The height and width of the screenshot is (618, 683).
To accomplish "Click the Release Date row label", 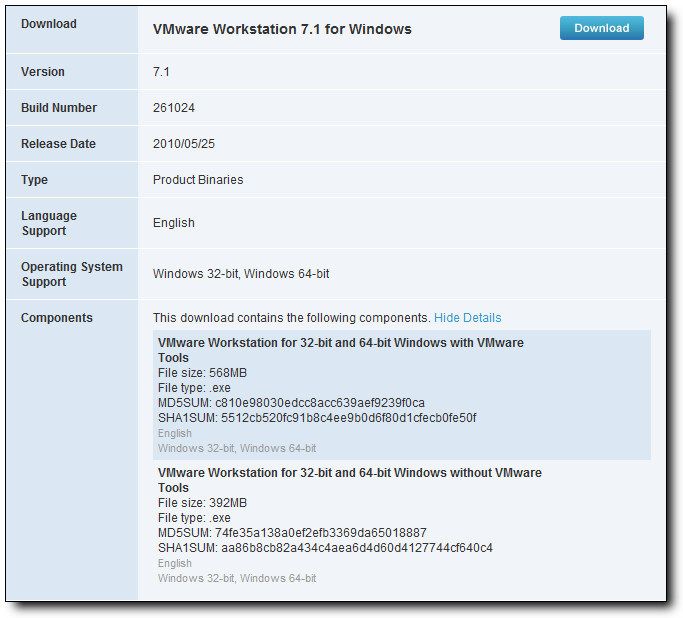I will click(58, 144).
